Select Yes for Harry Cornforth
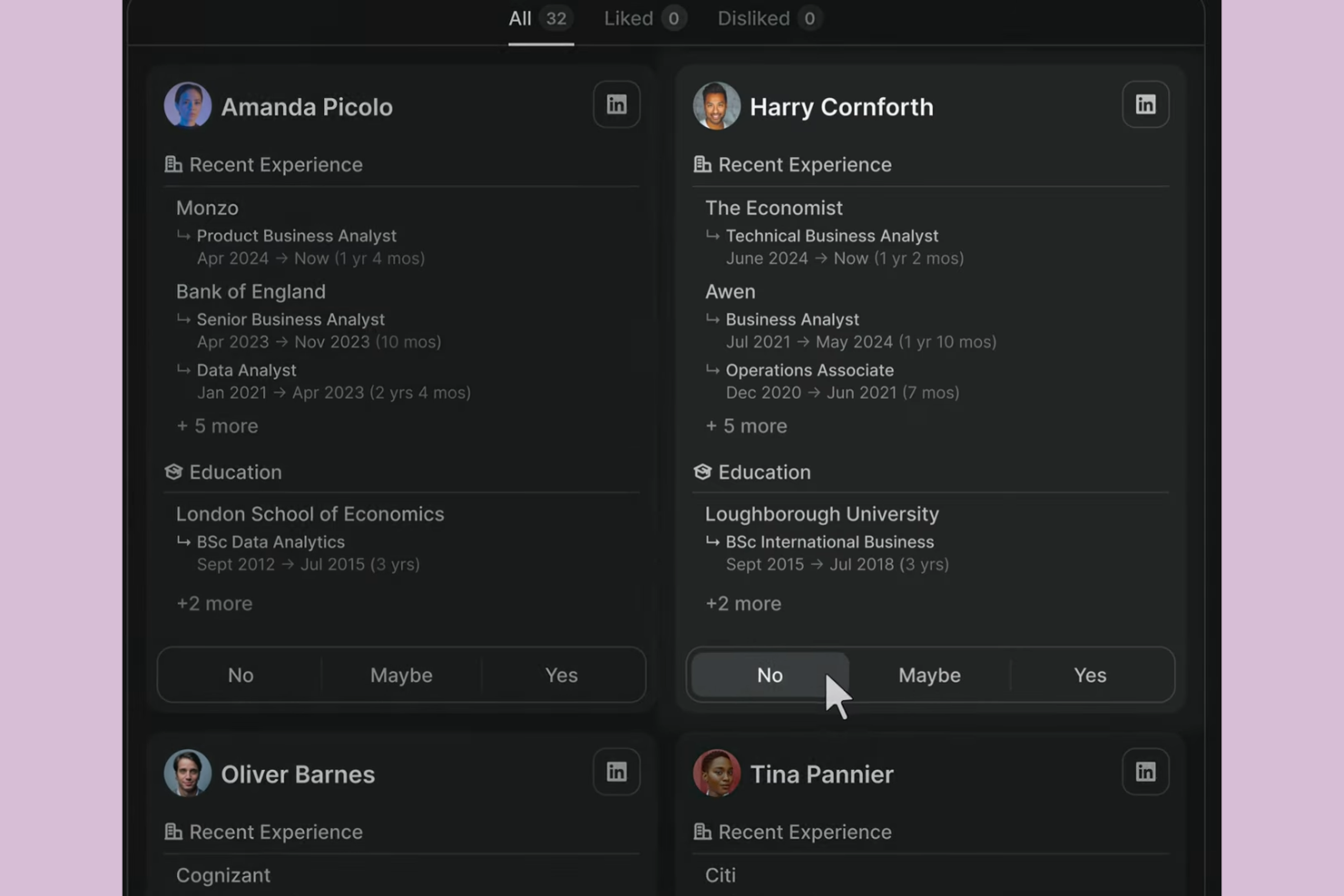 [x=1090, y=675]
